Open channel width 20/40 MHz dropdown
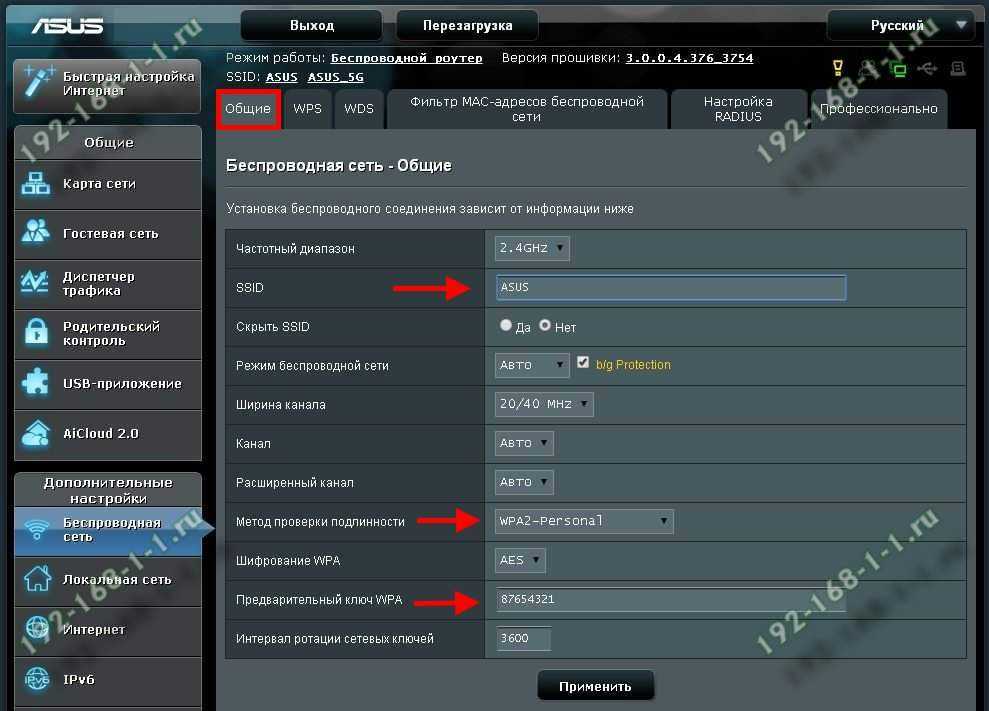The height and width of the screenshot is (711, 989). coord(544,404)
